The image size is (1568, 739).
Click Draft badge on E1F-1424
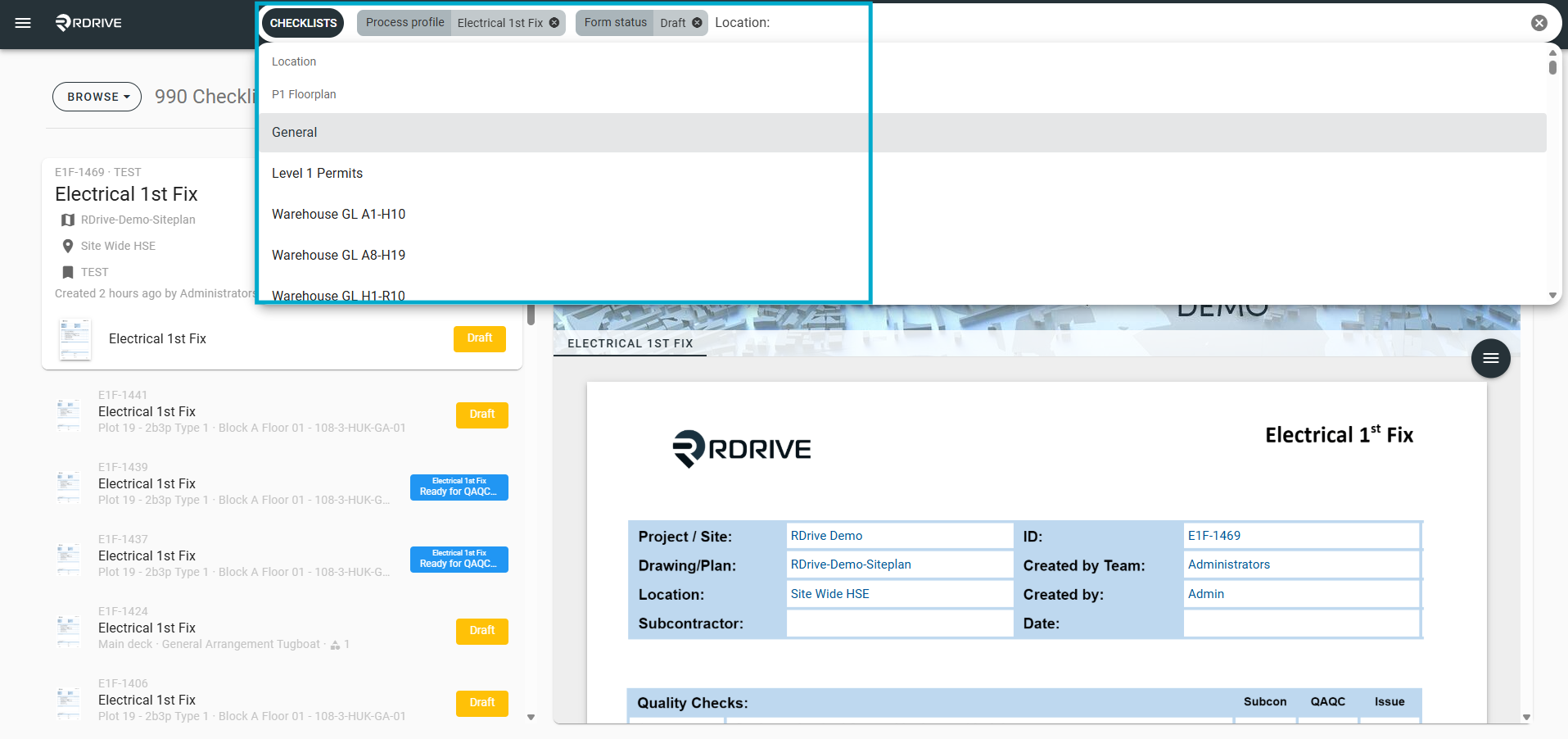pos(482,631)
